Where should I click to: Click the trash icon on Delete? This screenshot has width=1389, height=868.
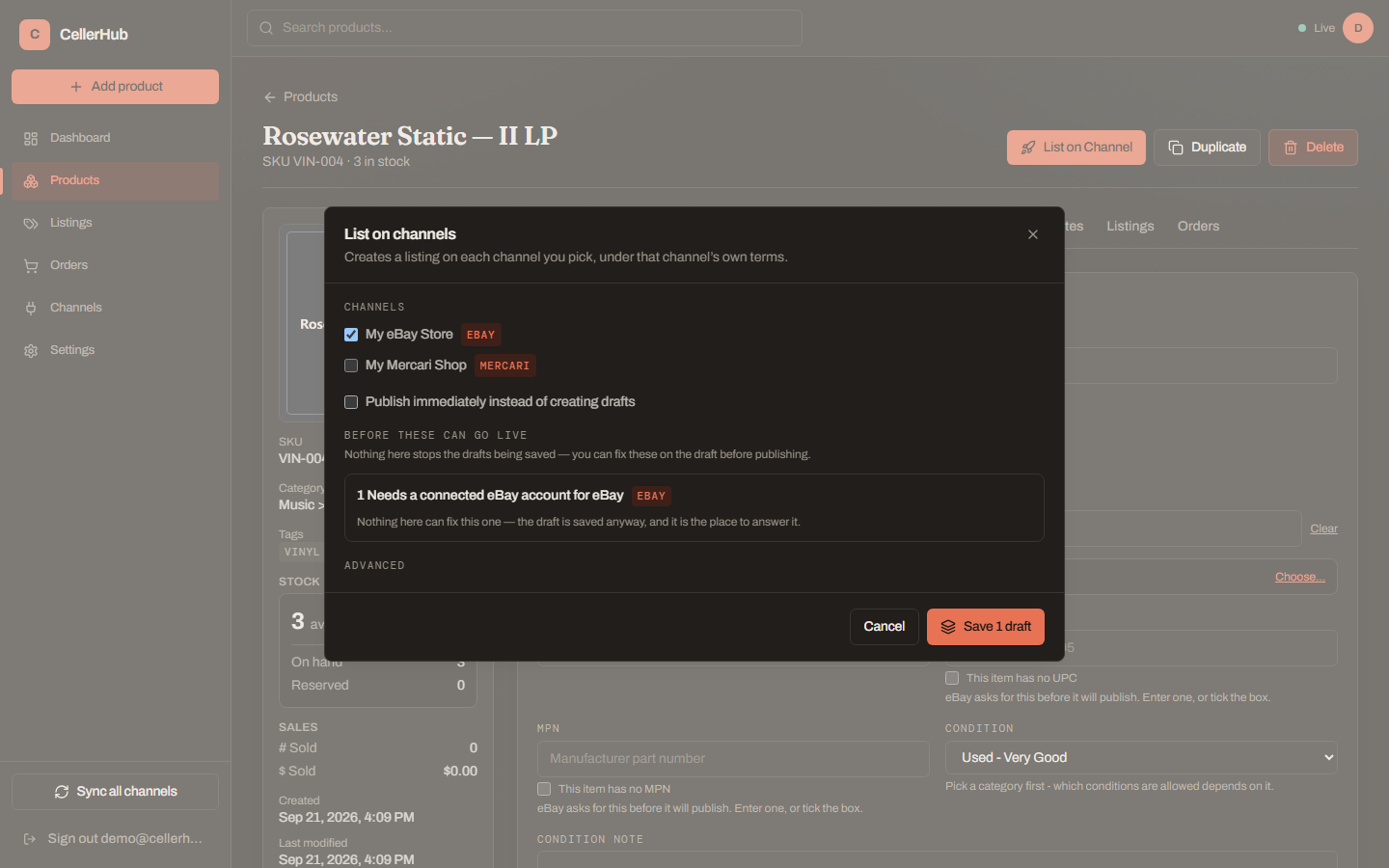click(x=1291, y=148)
